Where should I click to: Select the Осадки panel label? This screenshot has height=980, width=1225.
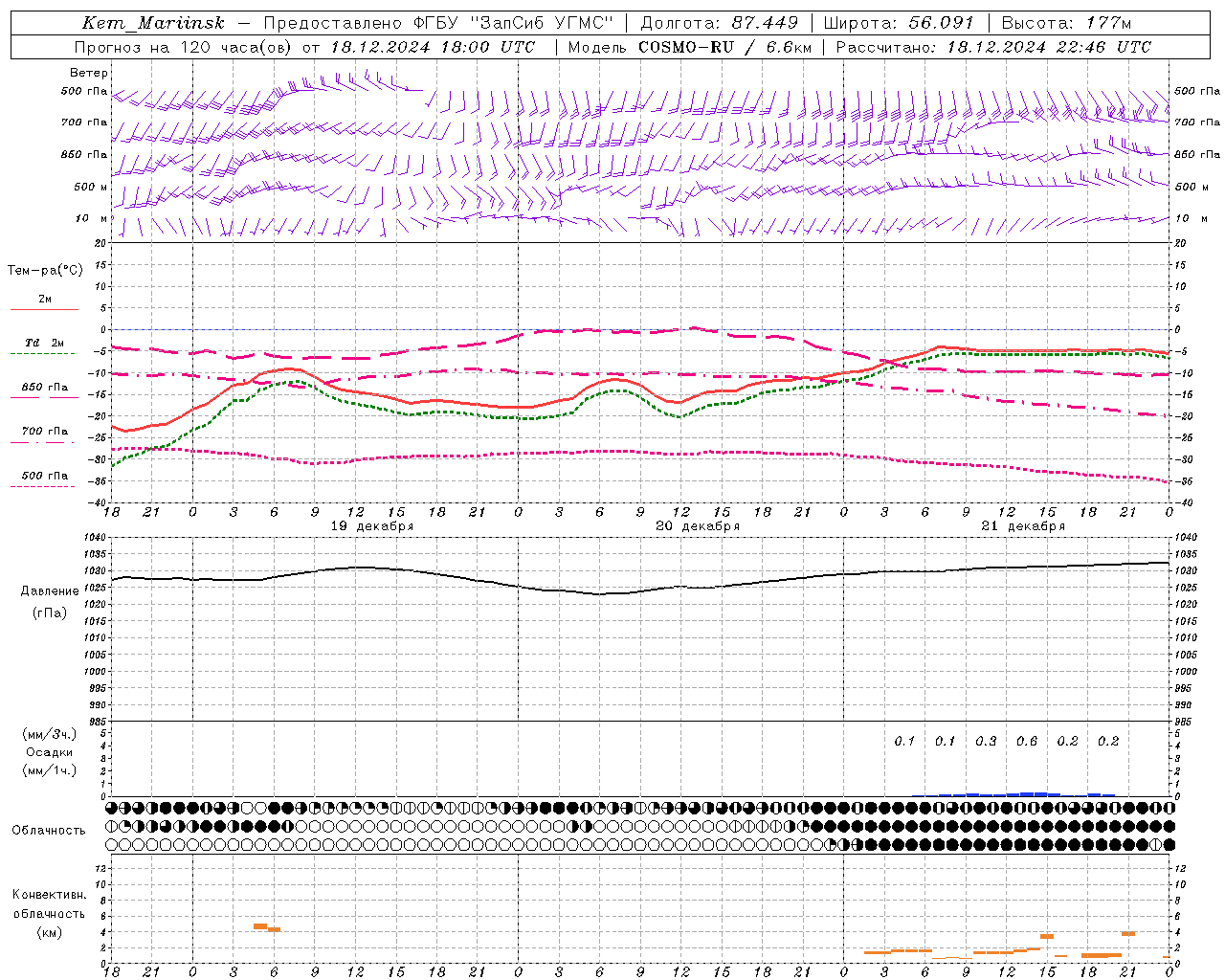(50, 752)
